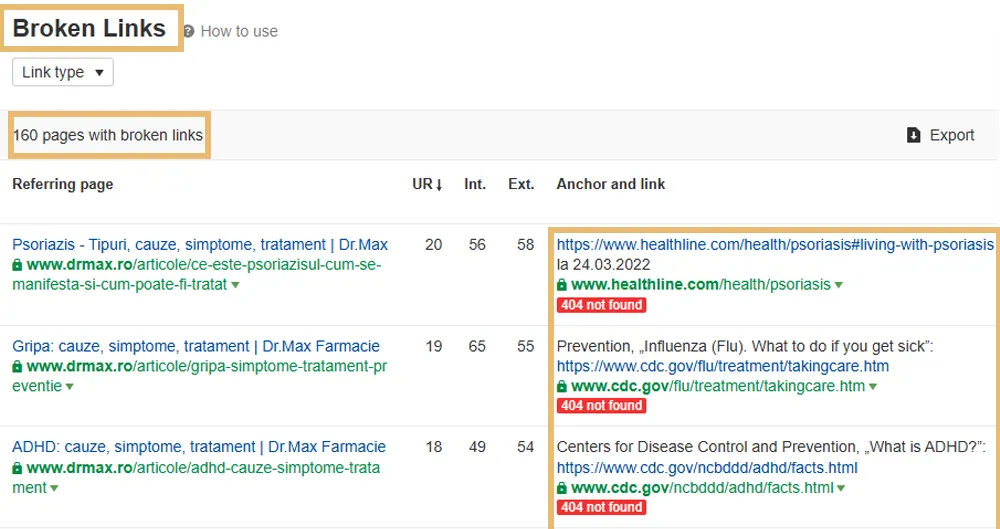Click the lock icon beside cdc.gov adhd facts link
1000x529 pixels.
click(562, 488)
